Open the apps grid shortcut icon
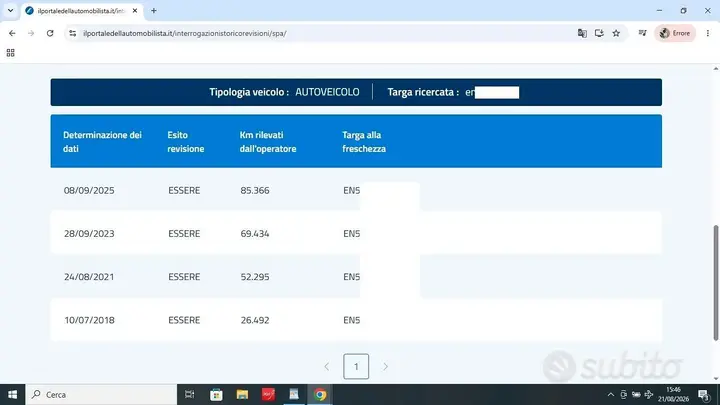The width and height of the screenshot is (720, 405). point(11,53)
